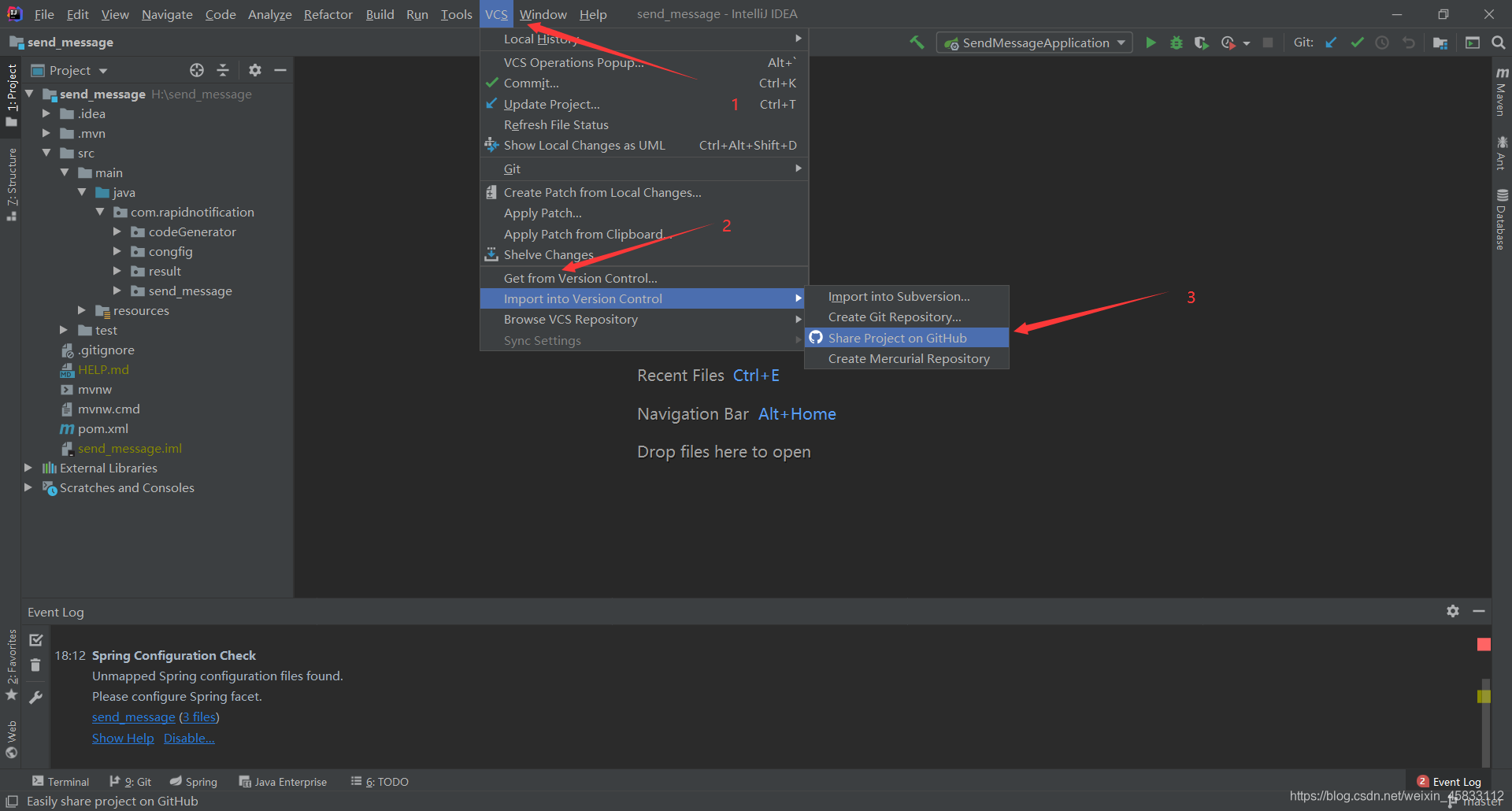This screenshot has width=1512, height=811.
Task: Collapse all in Project panel
Action: click(x=223, y=70)
